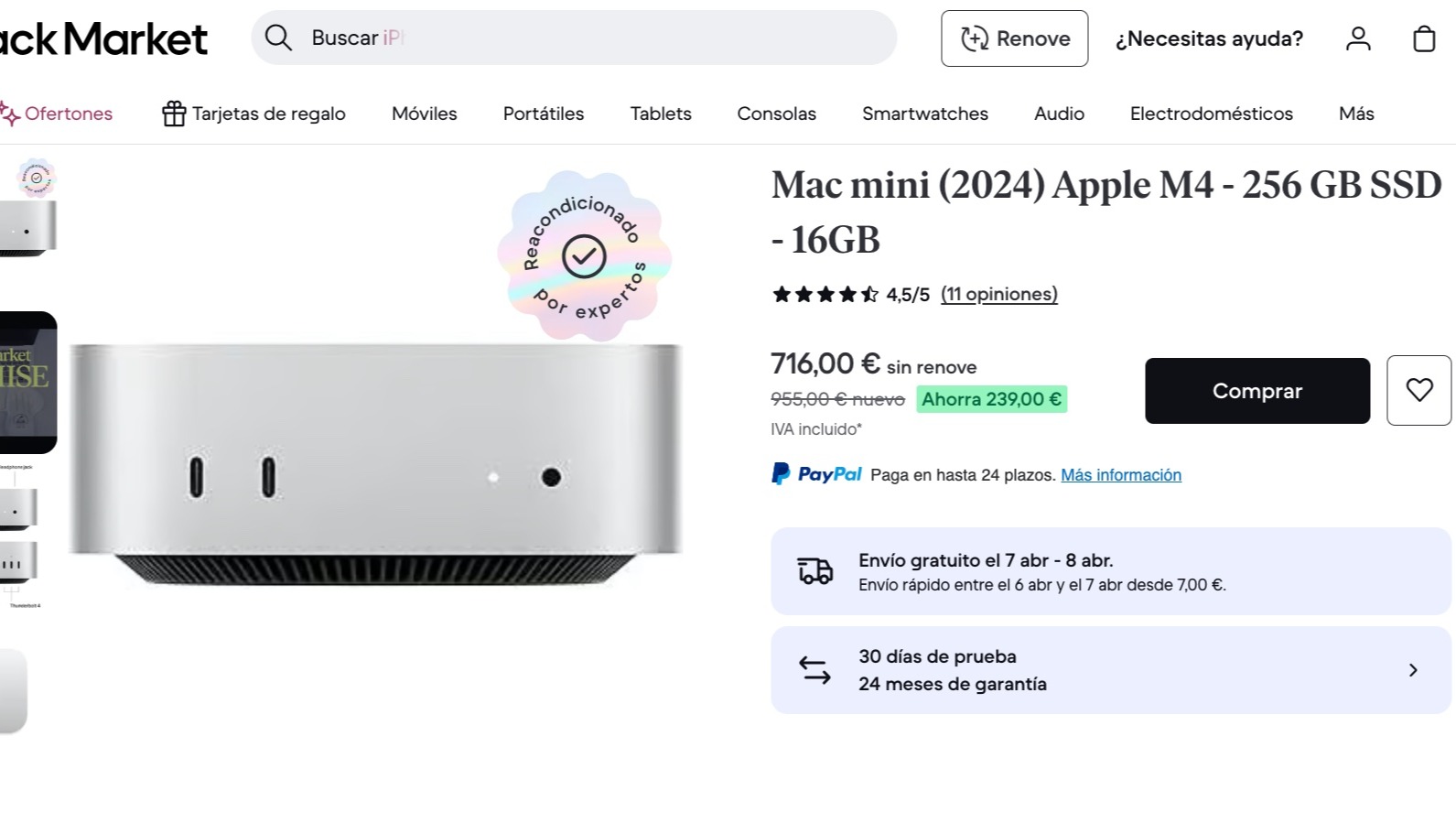The image size is (1456, 823).
Task: Click the delivery truck icon
Action: 814,571
